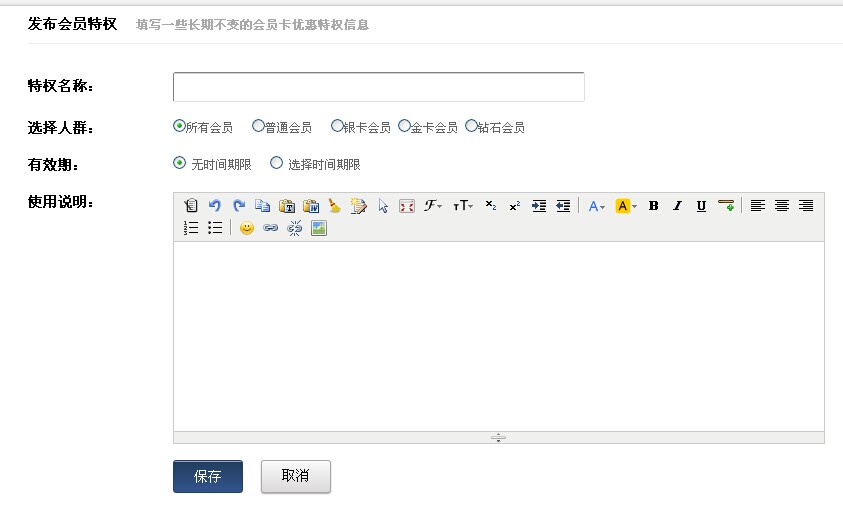Viewport: 843px width, 514px height.
Task: Choose 金卡会员 member group
Action: click(404, 126)
